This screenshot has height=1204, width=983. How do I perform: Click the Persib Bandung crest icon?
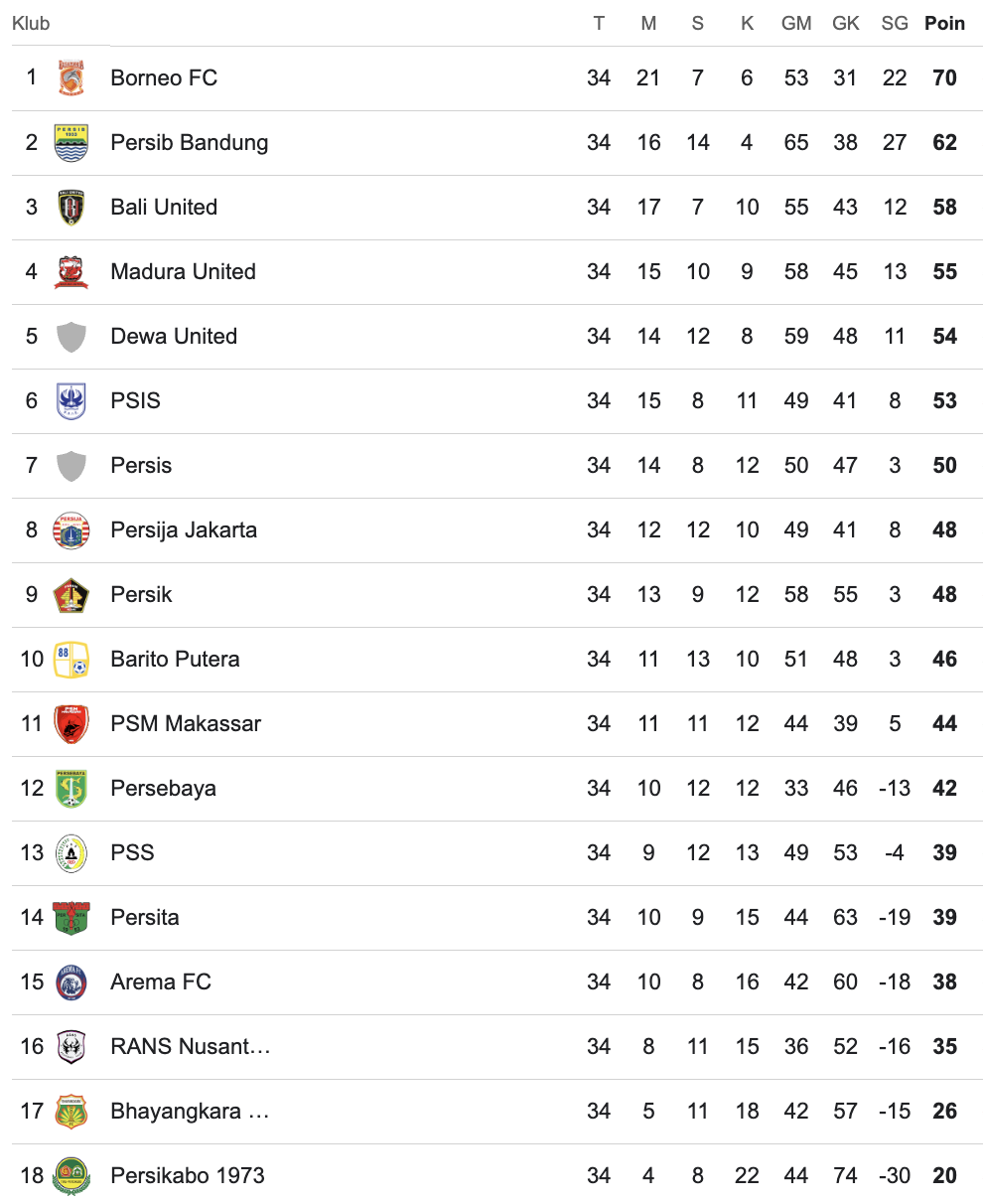coord(71,143)
